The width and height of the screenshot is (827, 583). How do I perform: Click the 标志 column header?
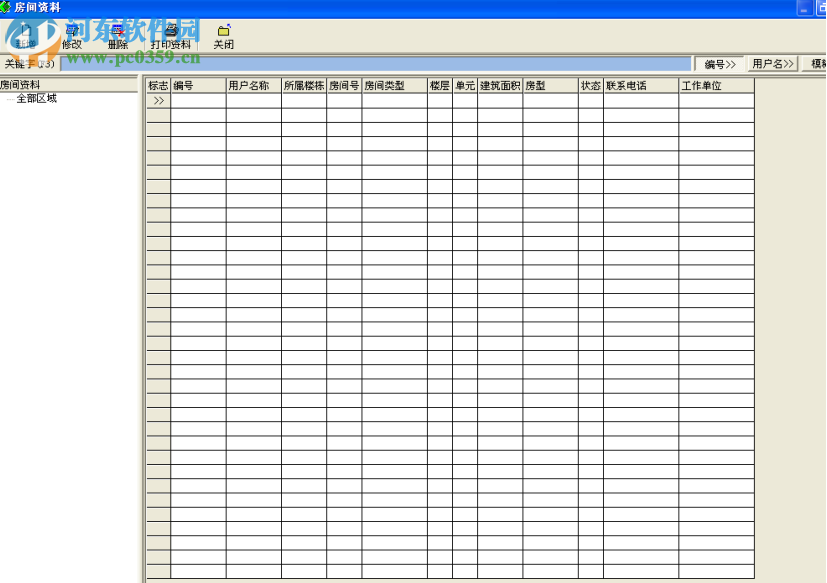click(x=158, y=85)
